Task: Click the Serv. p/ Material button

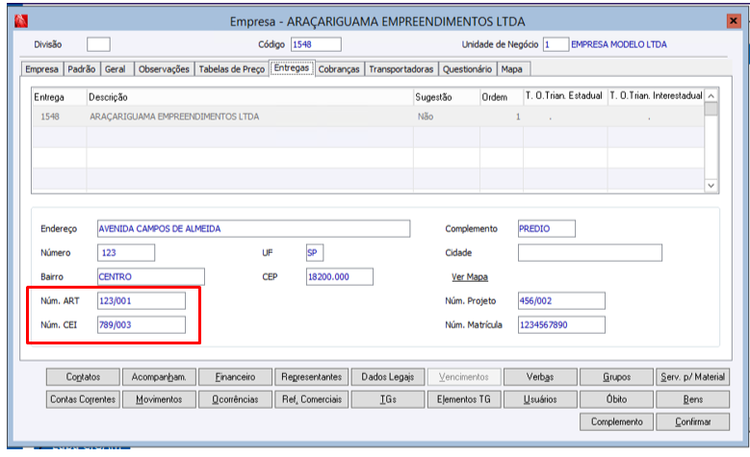Action: pyautogui.click(x=693, y=377)
